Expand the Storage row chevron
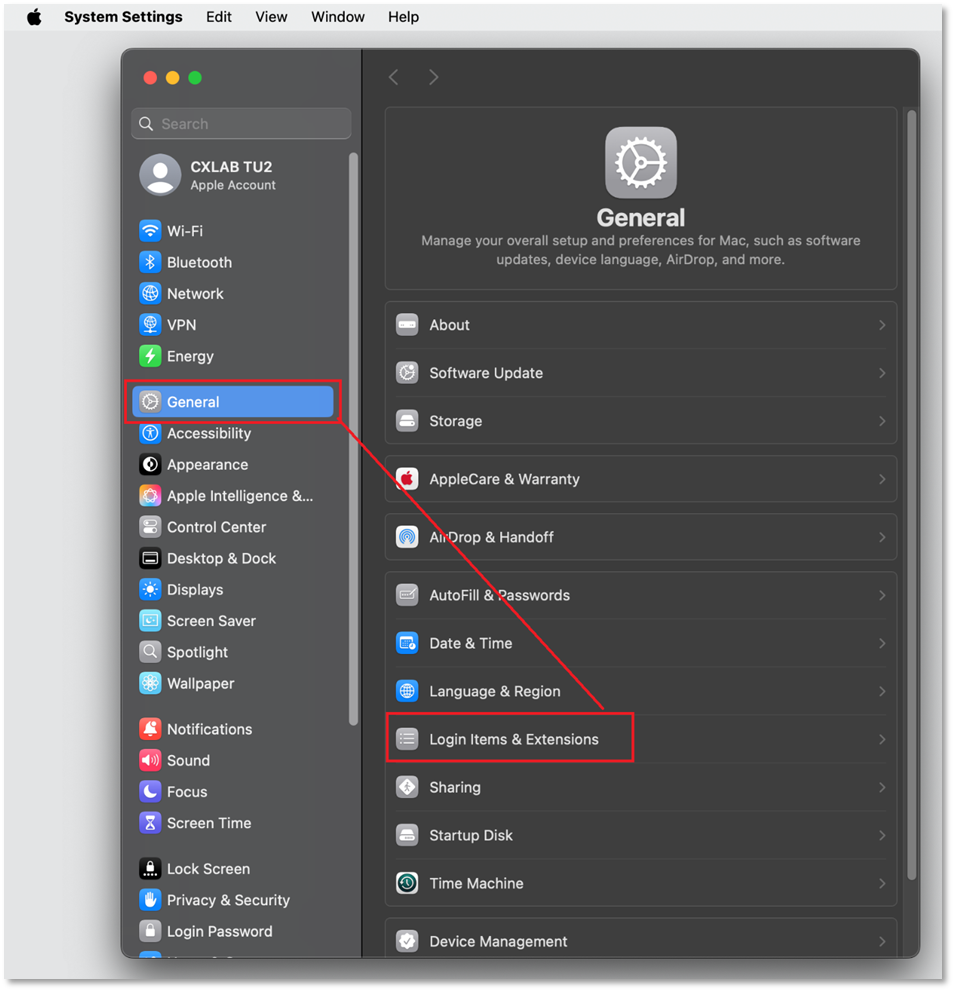This screenshot has height=992, width=955. pos(882,421)
